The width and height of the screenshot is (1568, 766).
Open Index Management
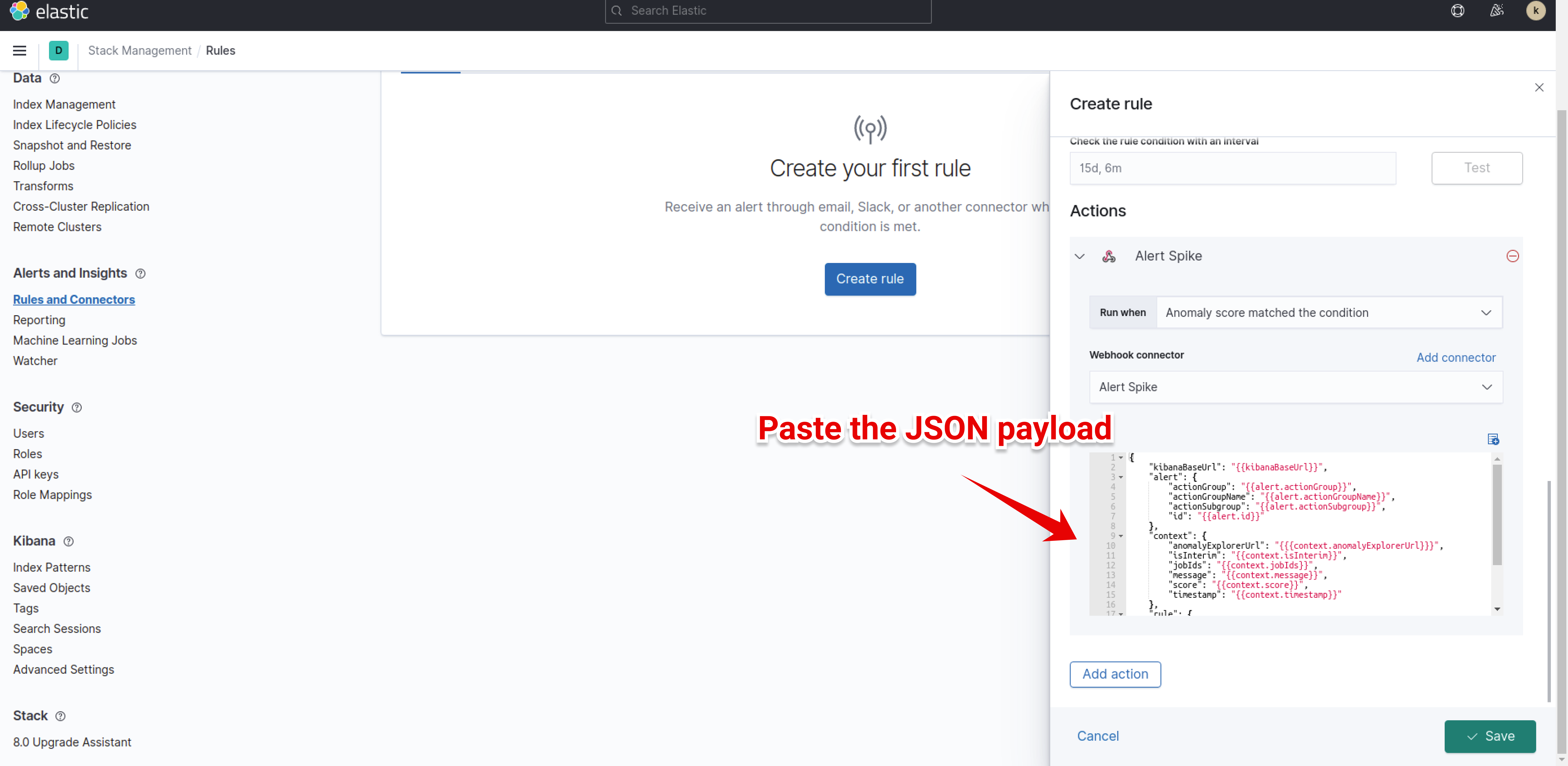click(x=65, y=105)
